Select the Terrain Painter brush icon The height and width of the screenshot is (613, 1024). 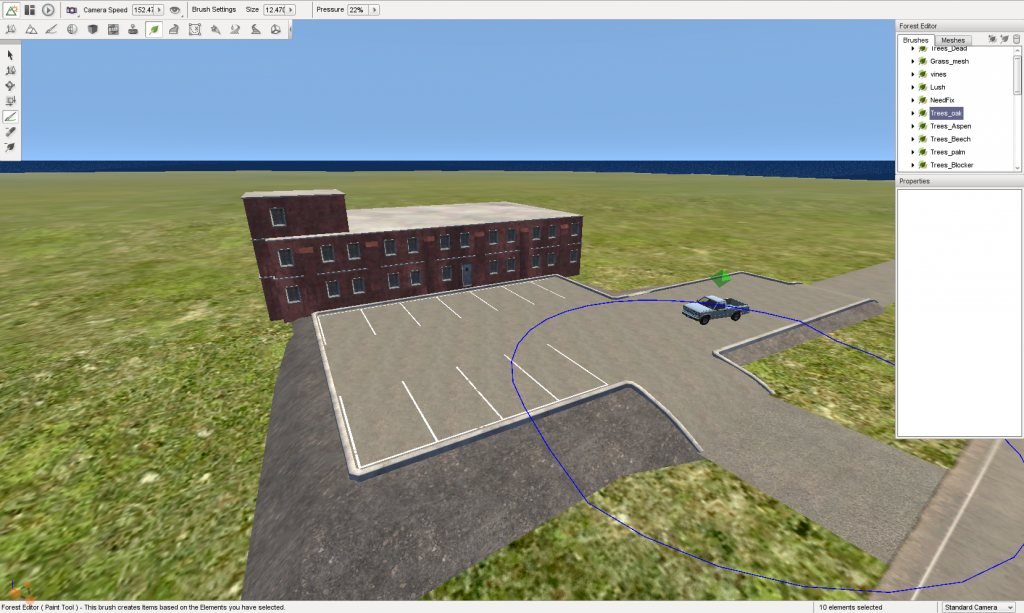pos(51,29)
